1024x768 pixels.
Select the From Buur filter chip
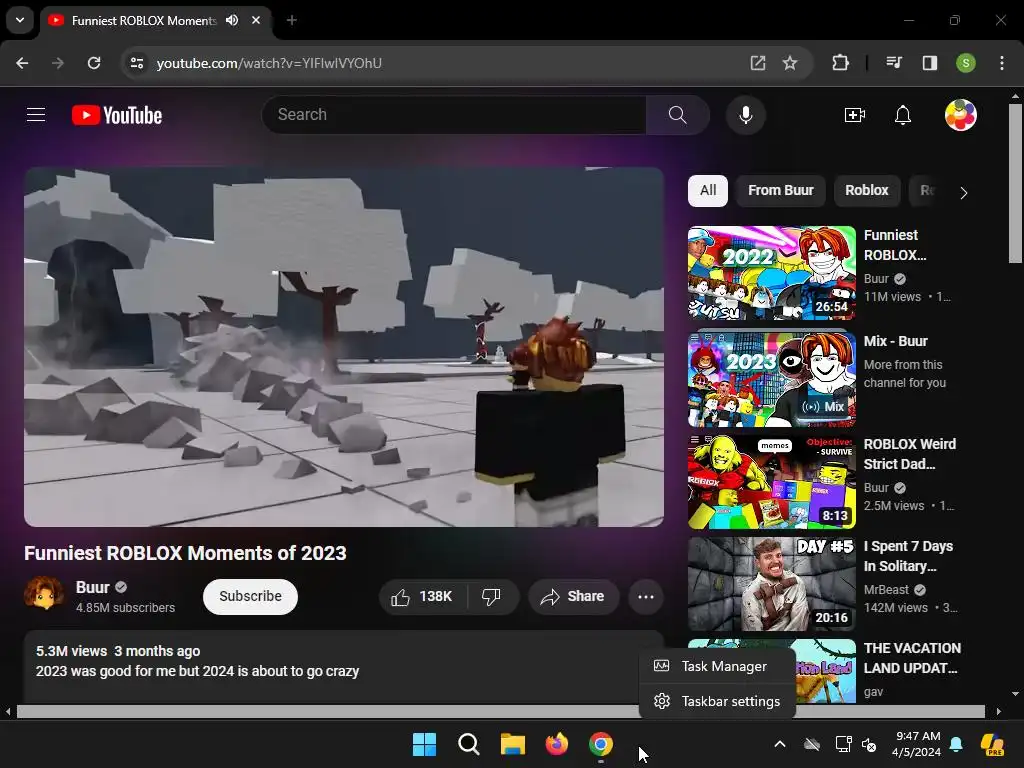780,191
